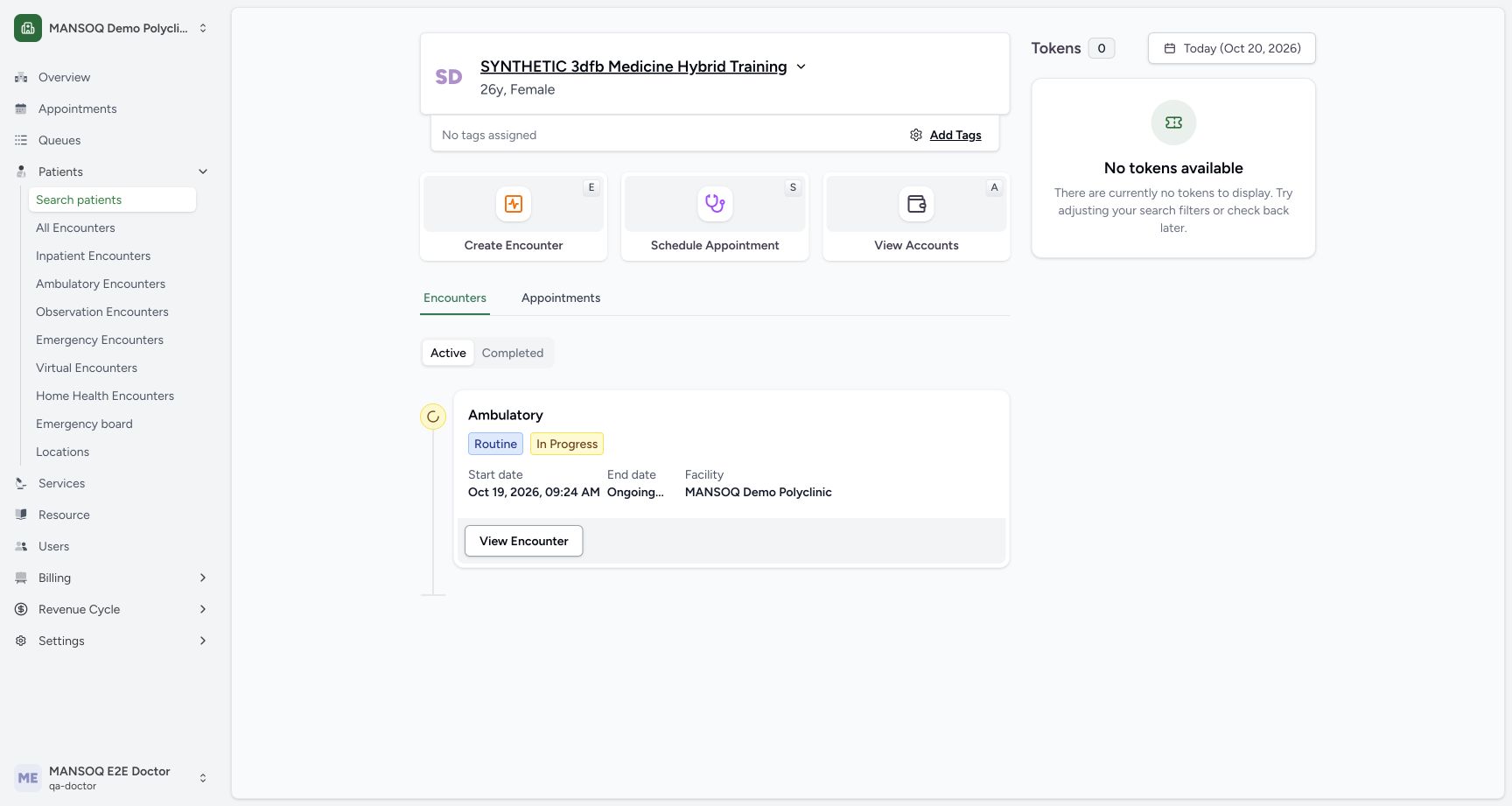Viewport: 1512px width, 806px height.
Task: Click the Billing sidebar icon
Action: coord(21,578)
